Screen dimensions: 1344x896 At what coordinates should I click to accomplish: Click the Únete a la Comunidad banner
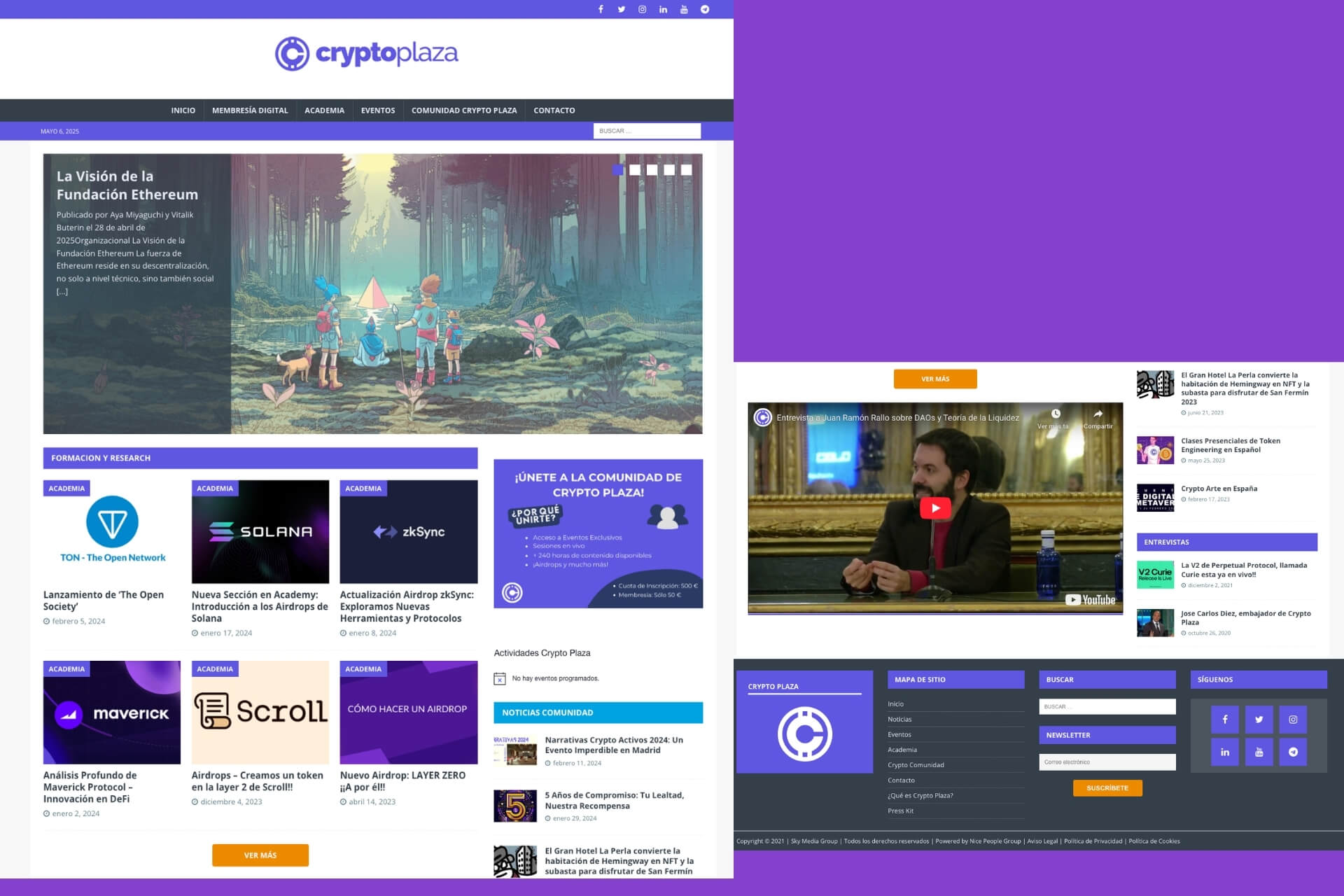pyautogui.click(x=598, y=533)
